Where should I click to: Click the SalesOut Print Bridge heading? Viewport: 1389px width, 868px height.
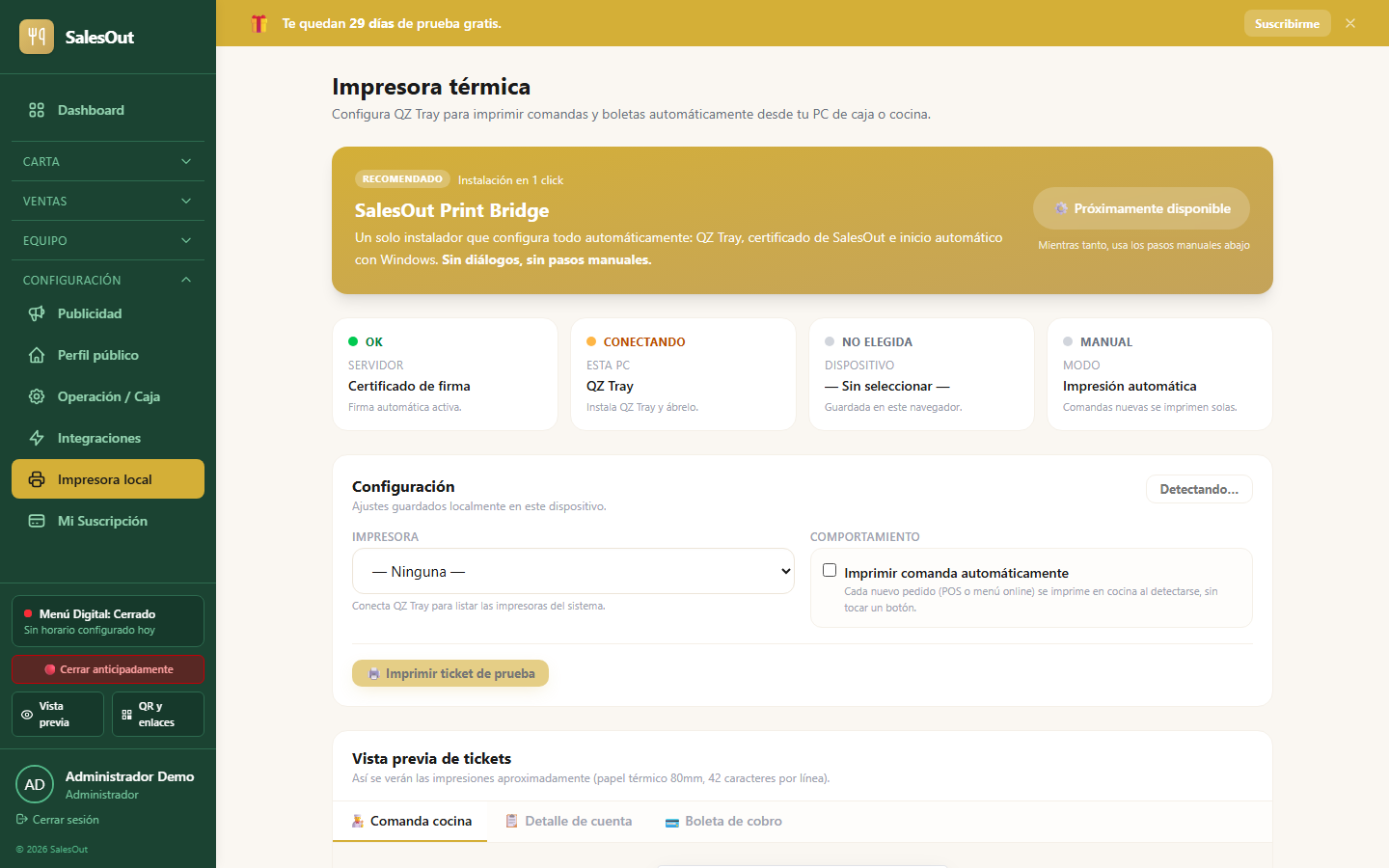point(451,210)
